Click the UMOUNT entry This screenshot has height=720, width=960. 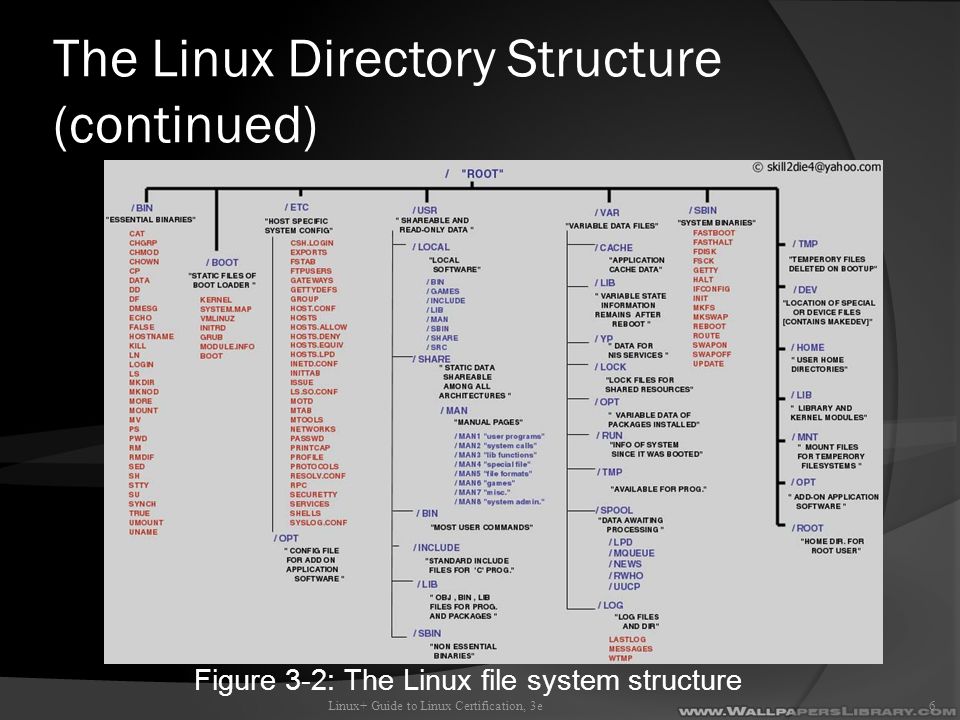pyautogui.click(x=146, y=522)
